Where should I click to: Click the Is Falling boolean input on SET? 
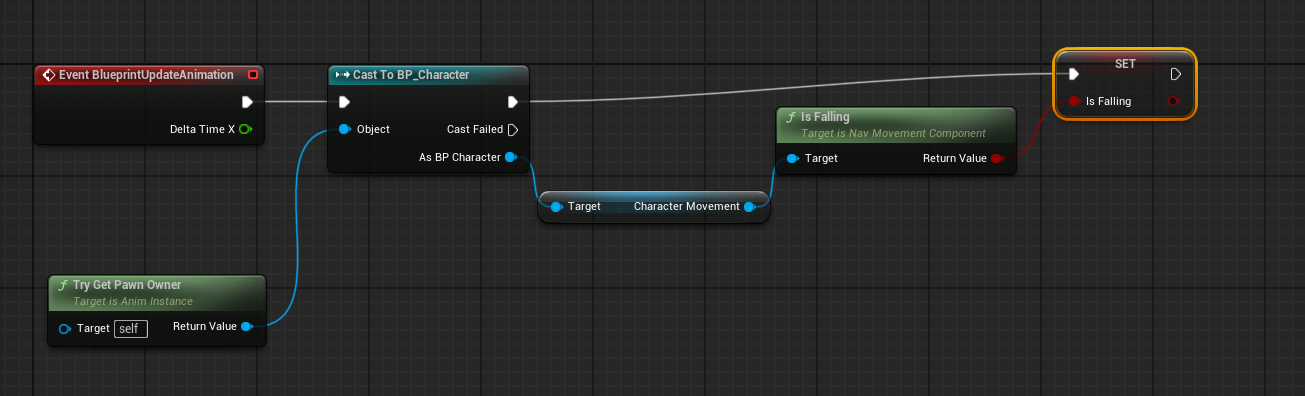1073,101
